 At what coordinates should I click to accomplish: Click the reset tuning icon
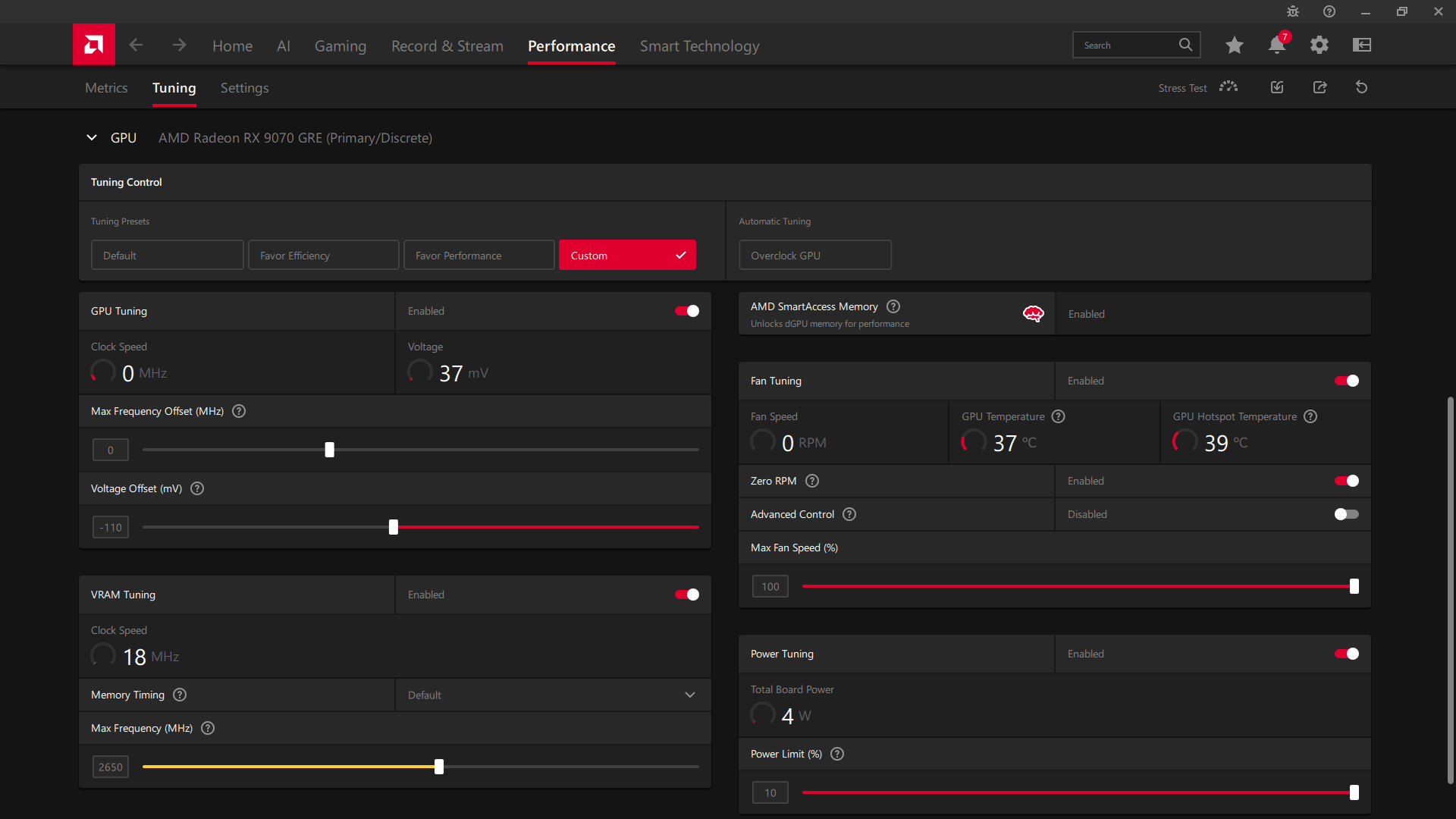coord(1362,87)
